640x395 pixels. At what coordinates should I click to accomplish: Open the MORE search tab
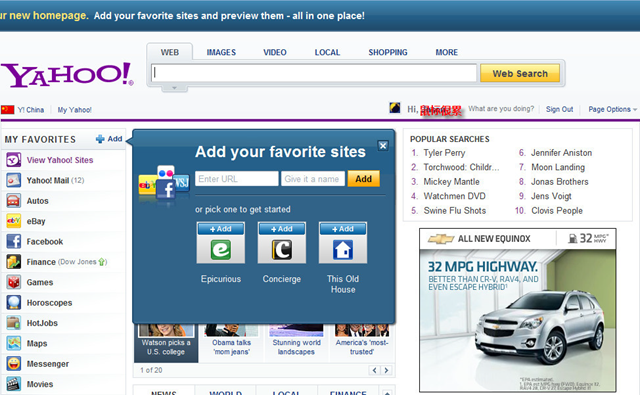point(447,52)
